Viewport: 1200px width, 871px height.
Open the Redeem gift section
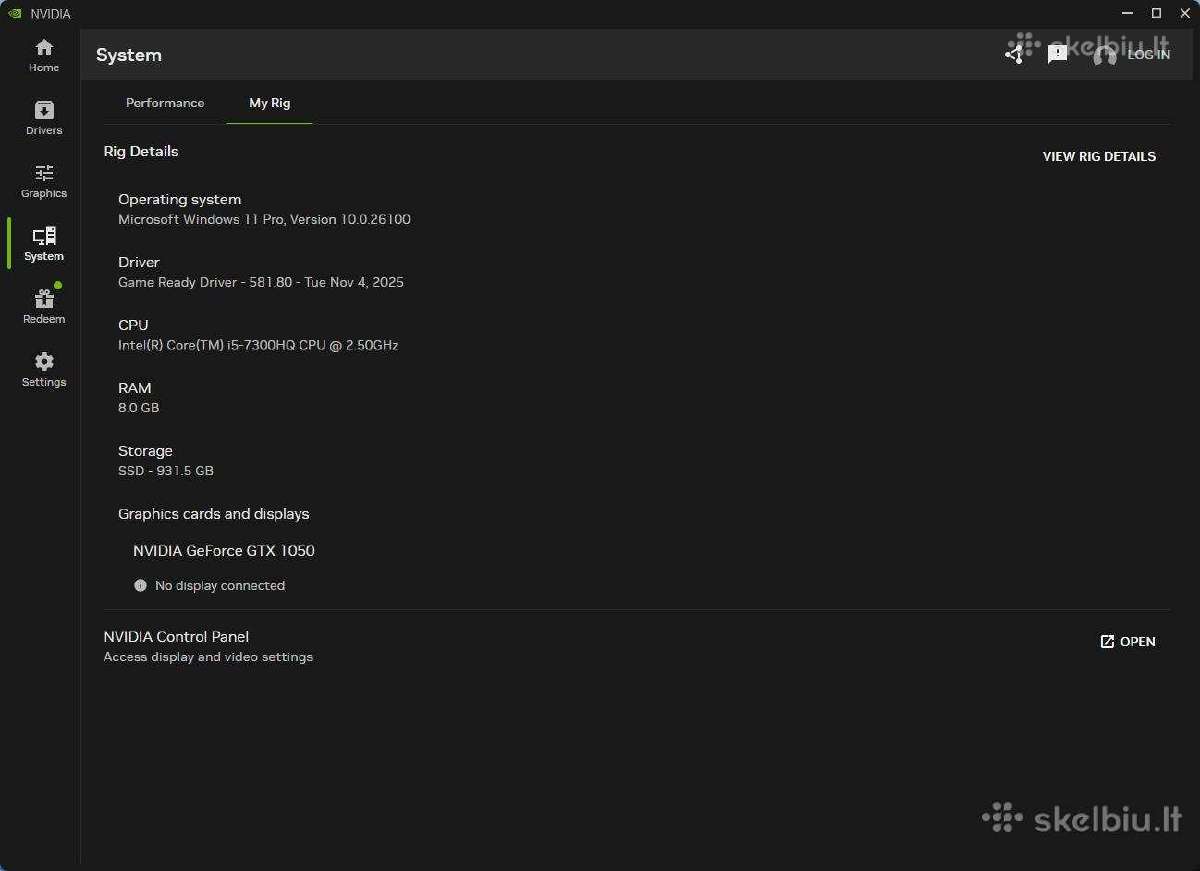[x=44, y=307]
